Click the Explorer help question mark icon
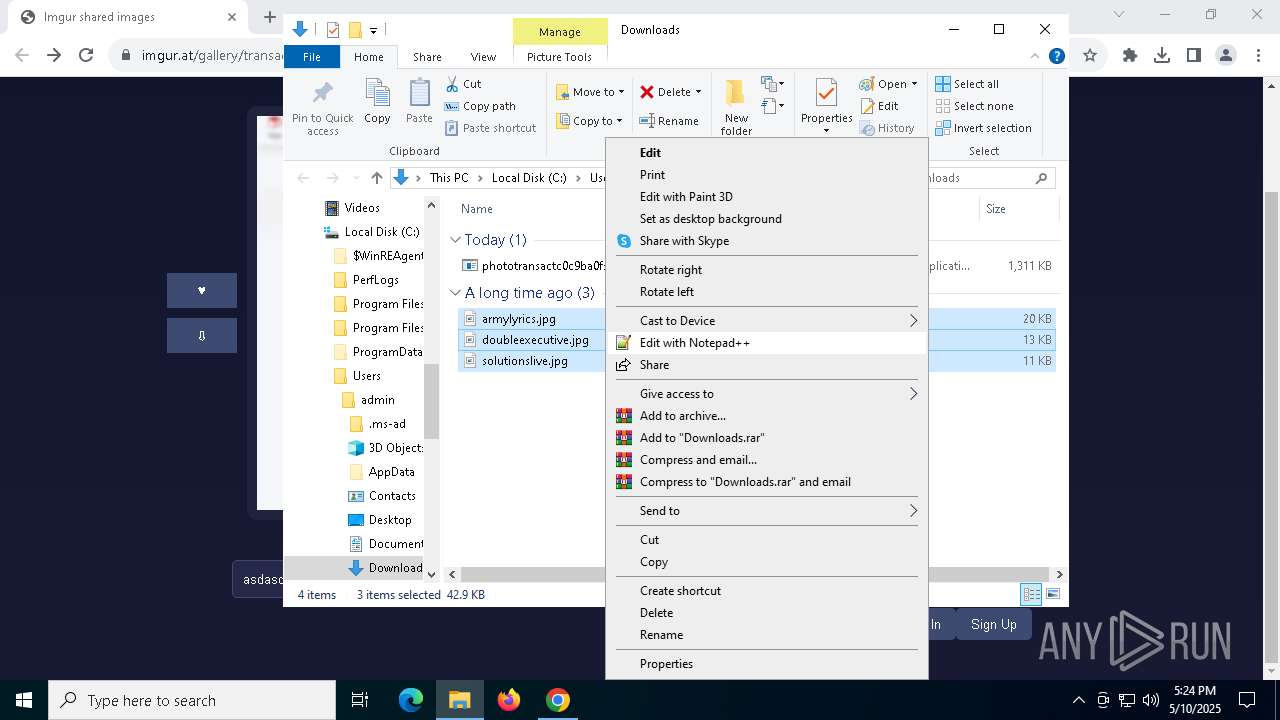Image resolution: width=1280 pixels, height=720 pixels. (1056, 57)
